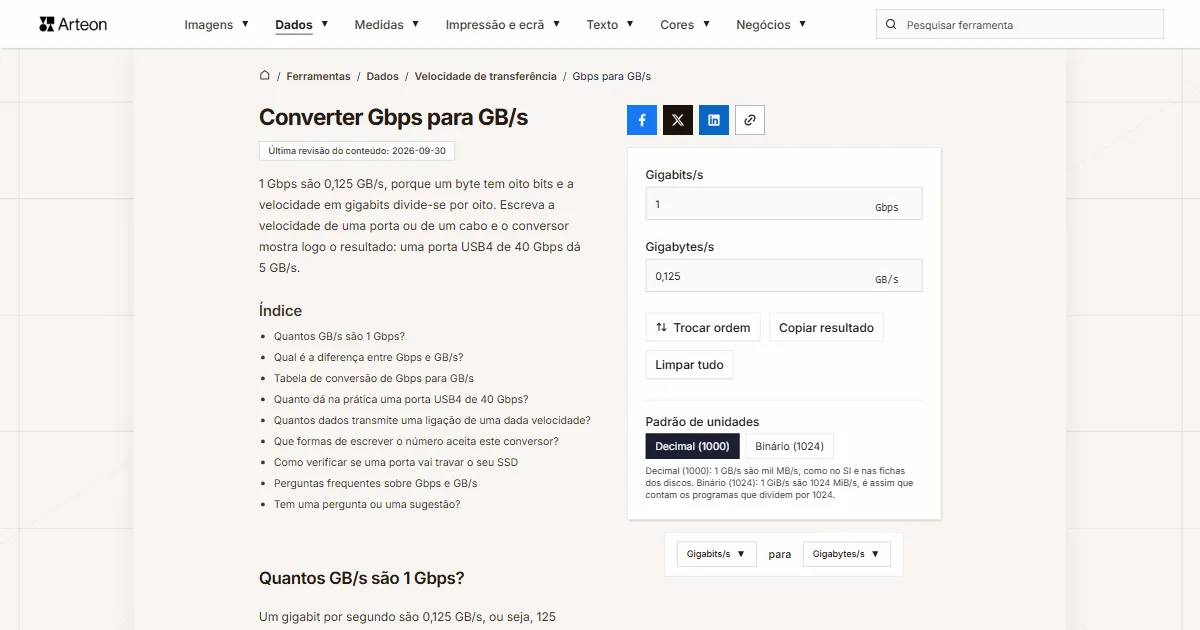This screenshot has height=630, width=1200.
Task: Click the search magnifier icon
Action: tap(892, 25)
